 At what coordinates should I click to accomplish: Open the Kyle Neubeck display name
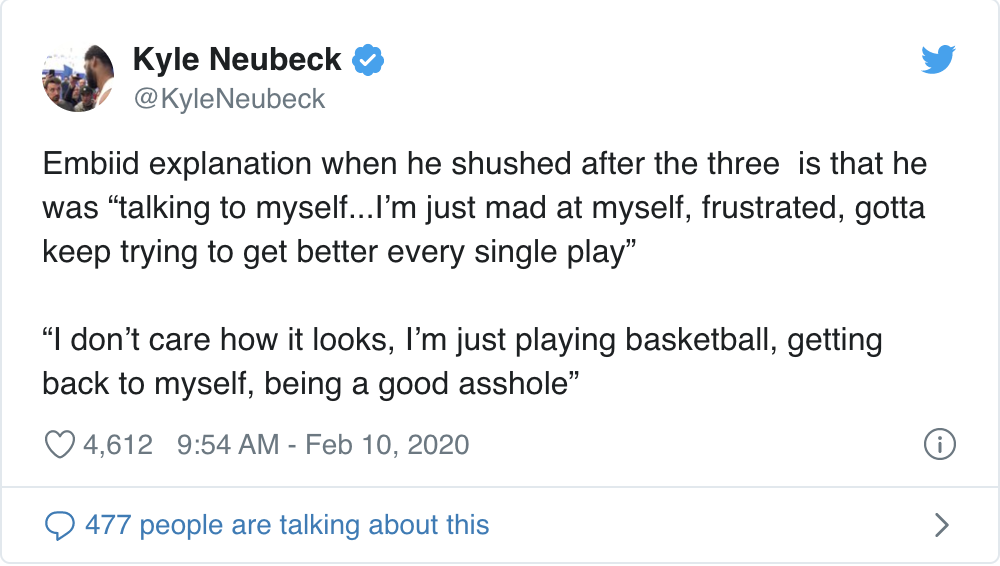point(237,60)
